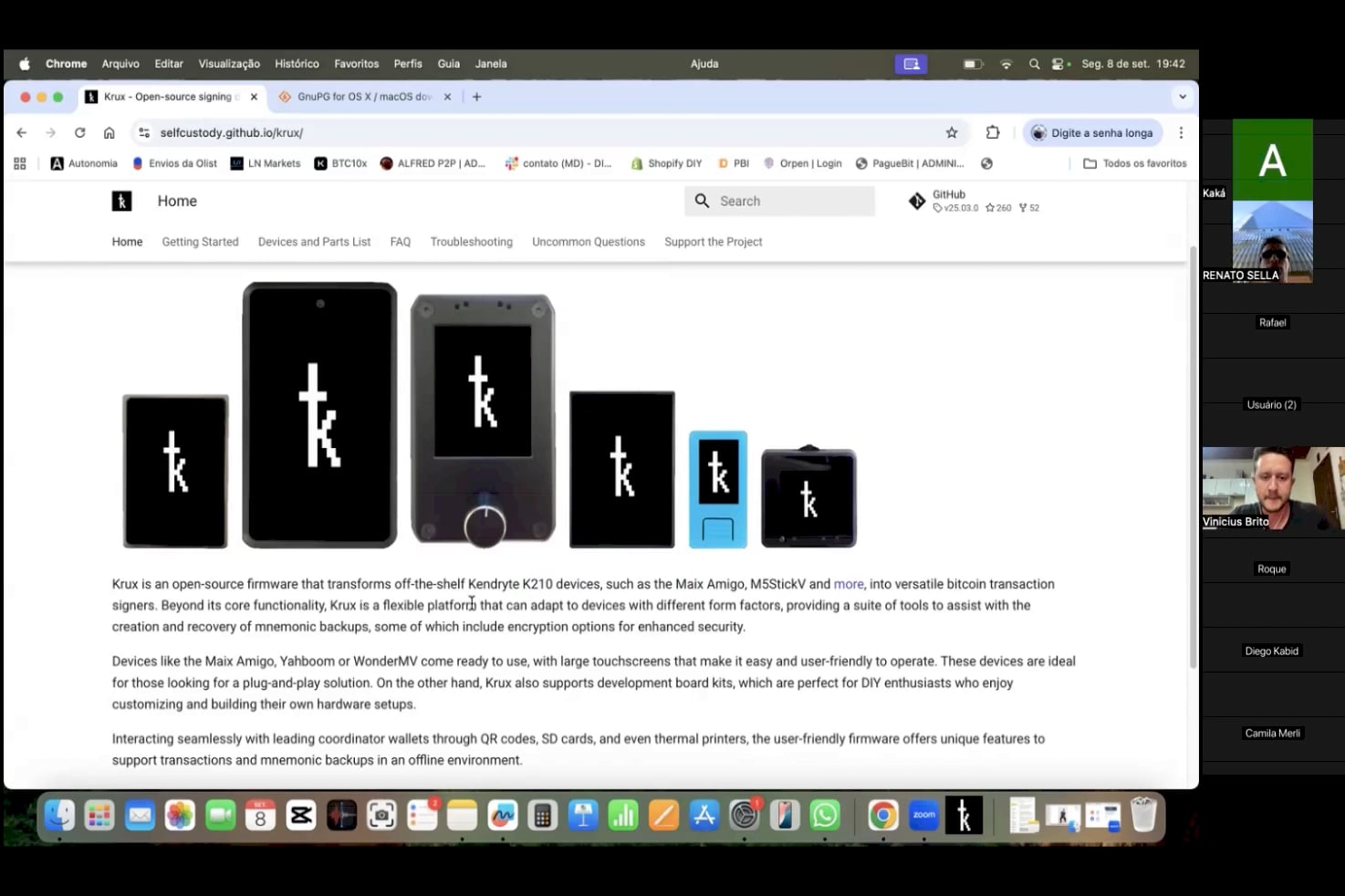Open the Visualização menu
The width and height of the screenshot is (1345, 896).
point(229,64)
